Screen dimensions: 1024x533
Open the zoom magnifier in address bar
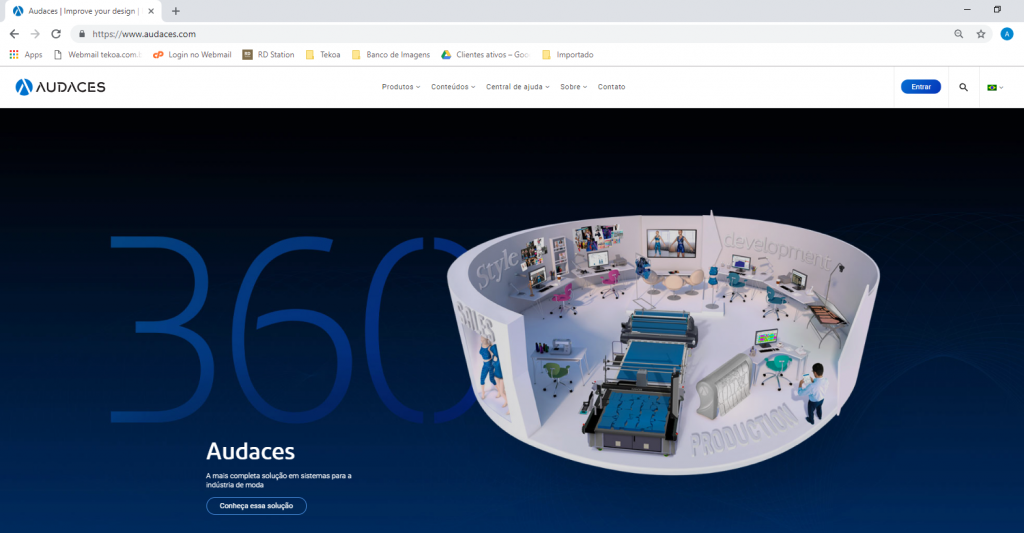[x=959, y=34]
